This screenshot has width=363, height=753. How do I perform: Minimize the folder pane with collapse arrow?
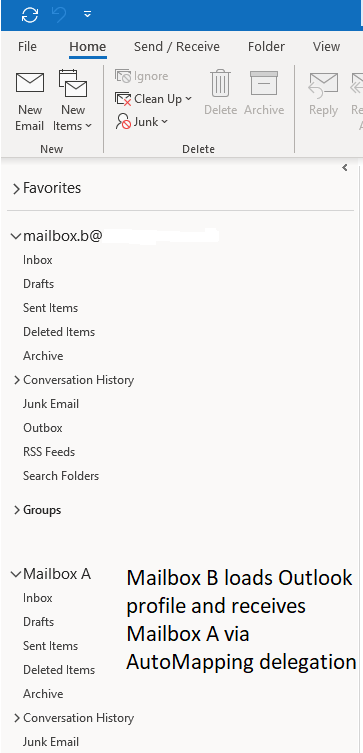[344, 168]
